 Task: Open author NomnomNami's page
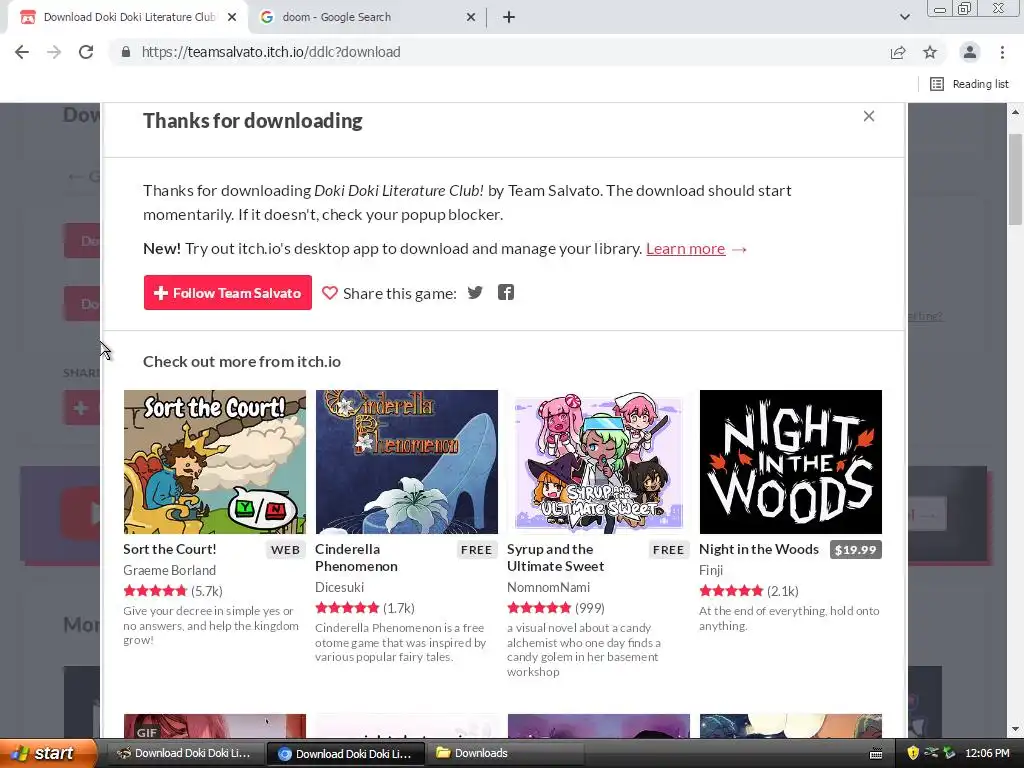tap(549, 587)
